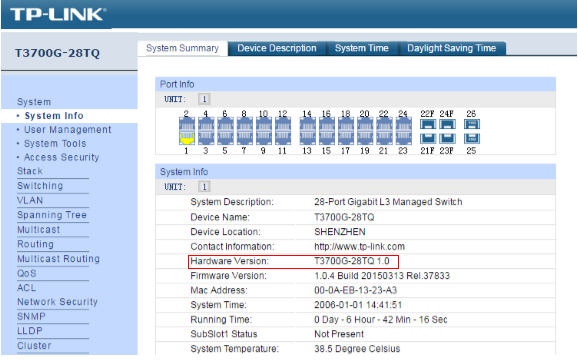This screenshot has height=362, width=578.
Task: Open the Daylight Saving Time tab
Action: pos(452,48)
